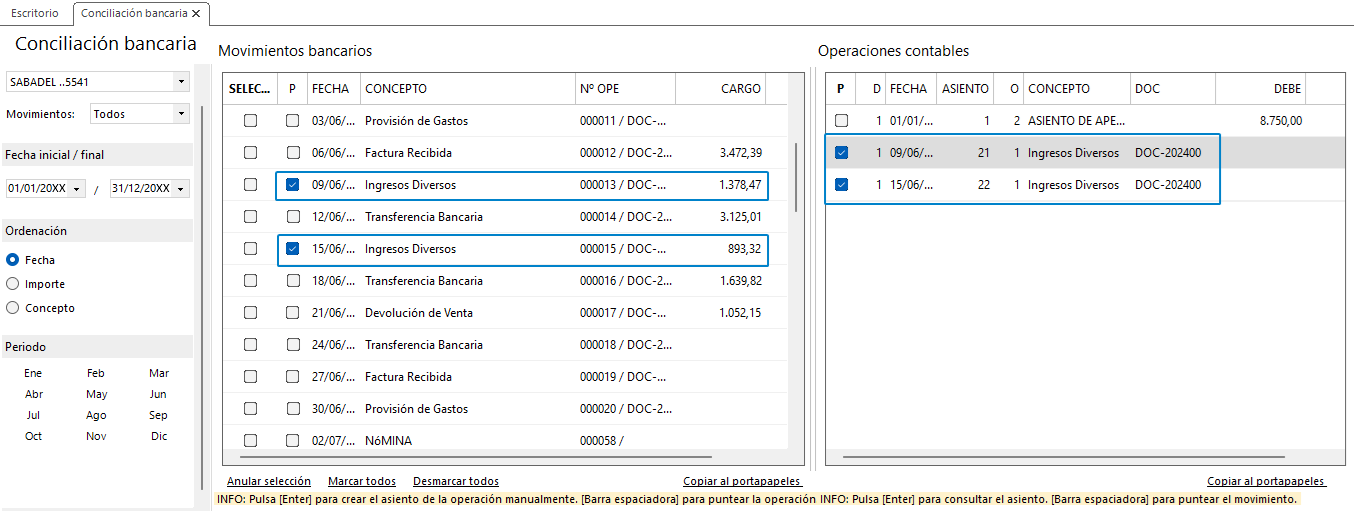Viewport: 1354px width, 513px height.
Task: Click the DEBE column header
Action: click(x=1261, y=89)
